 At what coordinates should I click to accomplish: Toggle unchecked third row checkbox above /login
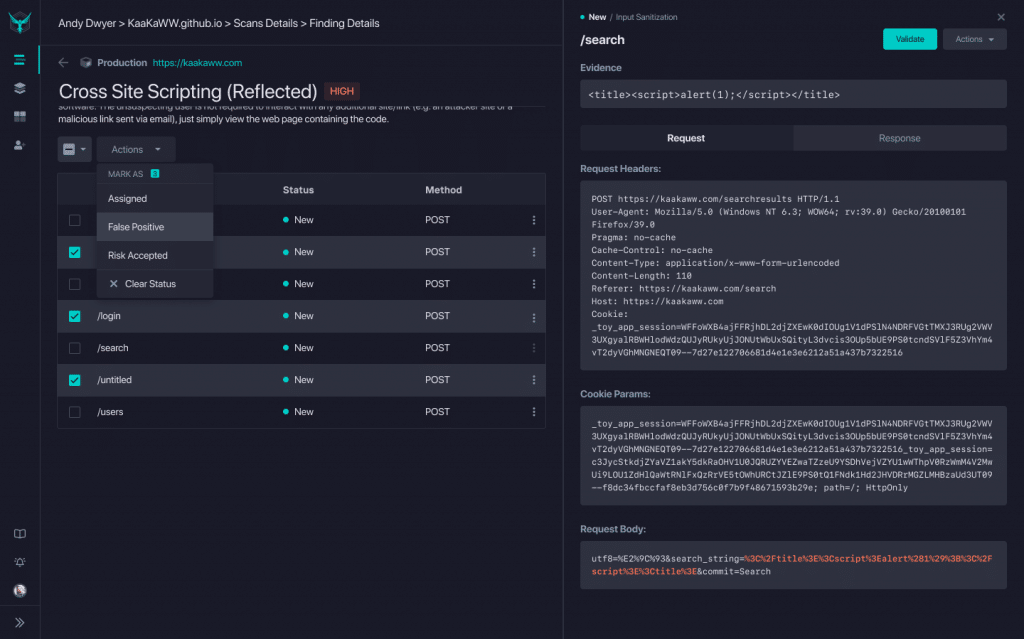74,284
